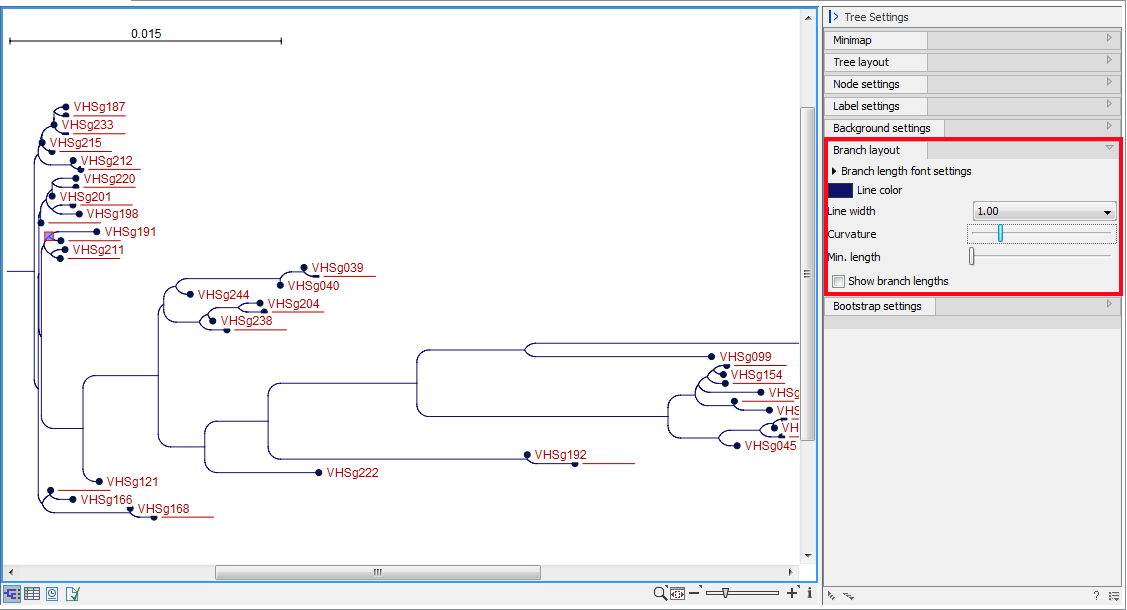
Task: Select the phylogenetic tree view icon
Action: (x=11, y=593)
